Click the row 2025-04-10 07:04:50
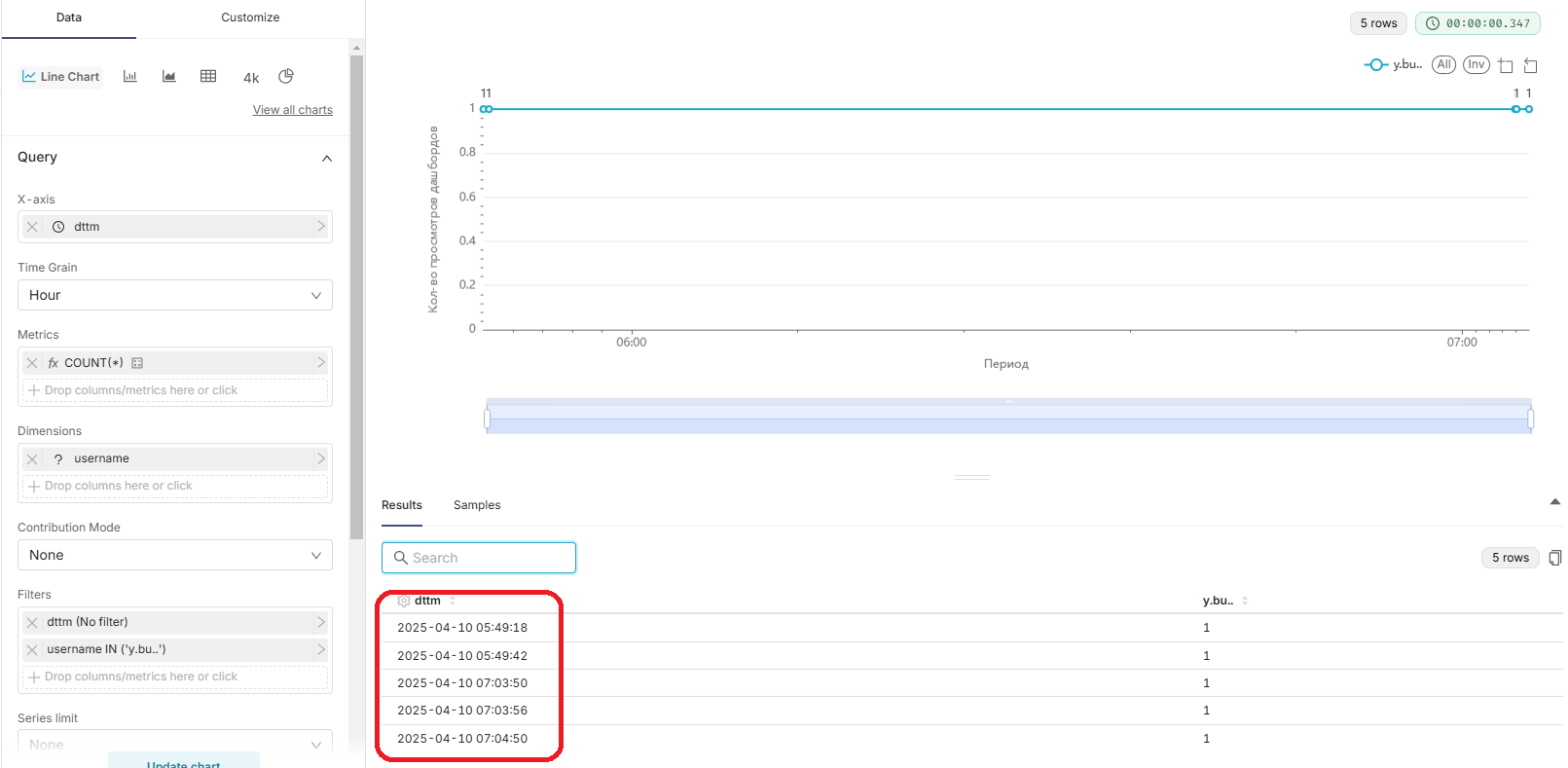This screenshot has width=1568, height=768. pyautogui.click(x=972, y=739)
